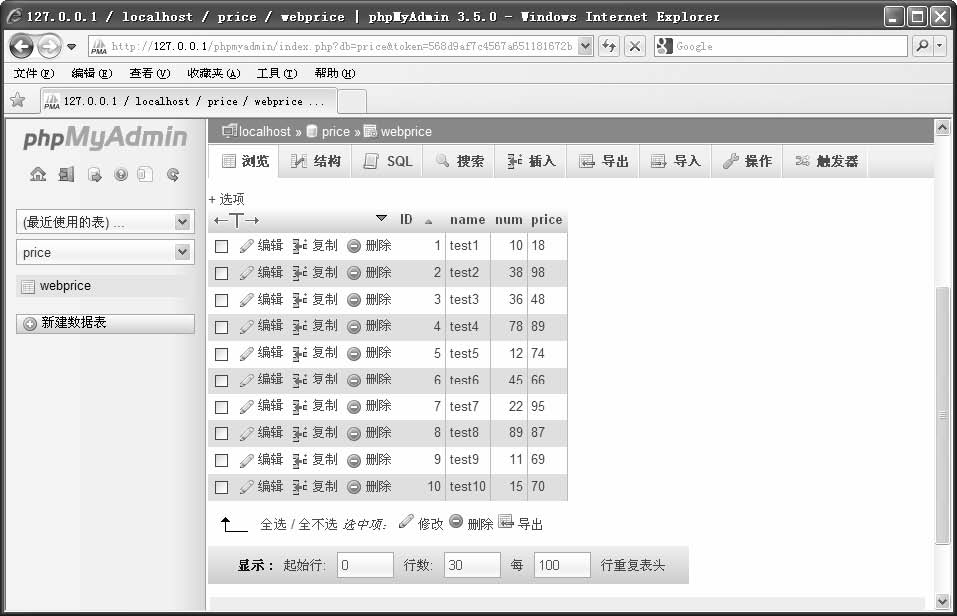Click the webprice table link in sidebar

(x=65, y=286)
